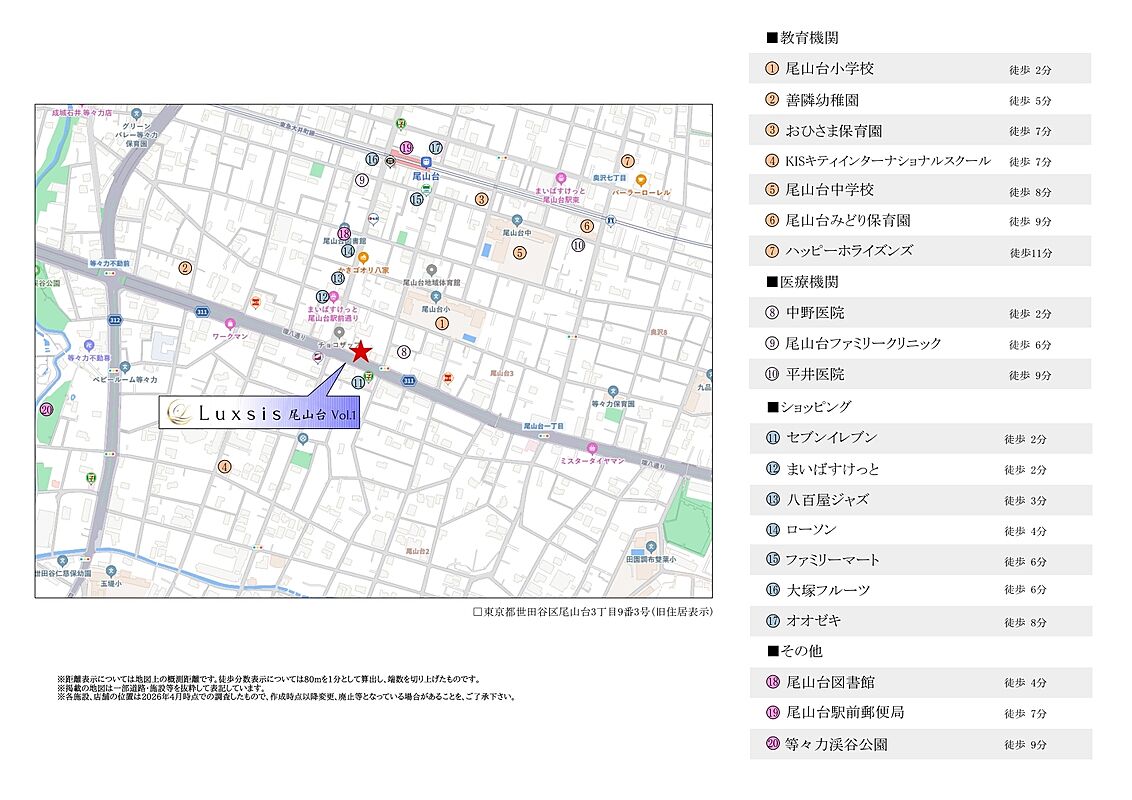Select the 尾山台小学校 legend entry

(829, 69)
